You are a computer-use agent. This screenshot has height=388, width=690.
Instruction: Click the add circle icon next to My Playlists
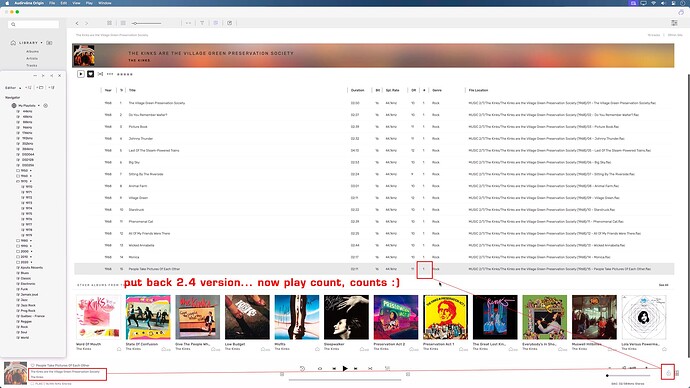tap(45, 106)
